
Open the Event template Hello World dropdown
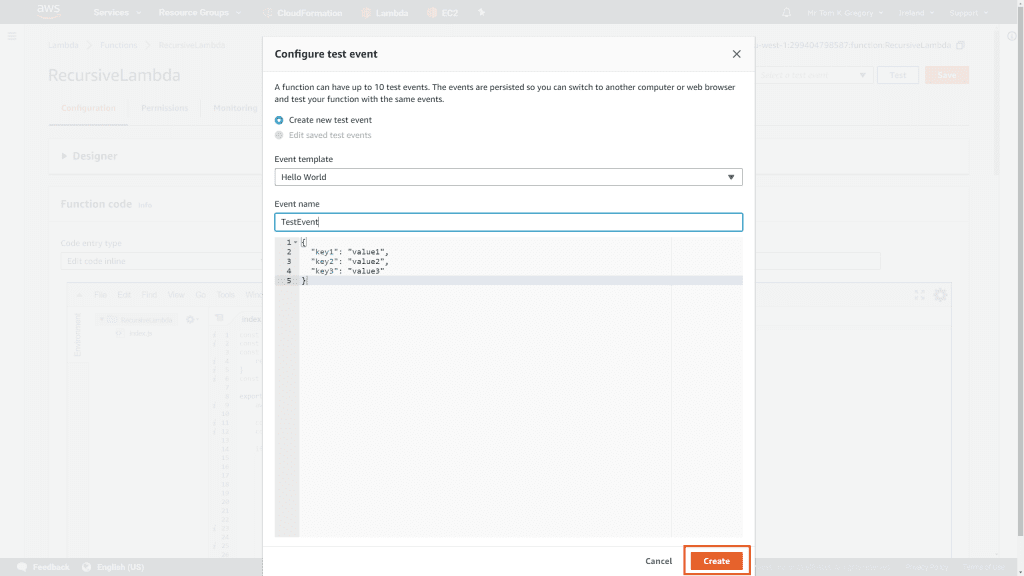coord(508,177)
